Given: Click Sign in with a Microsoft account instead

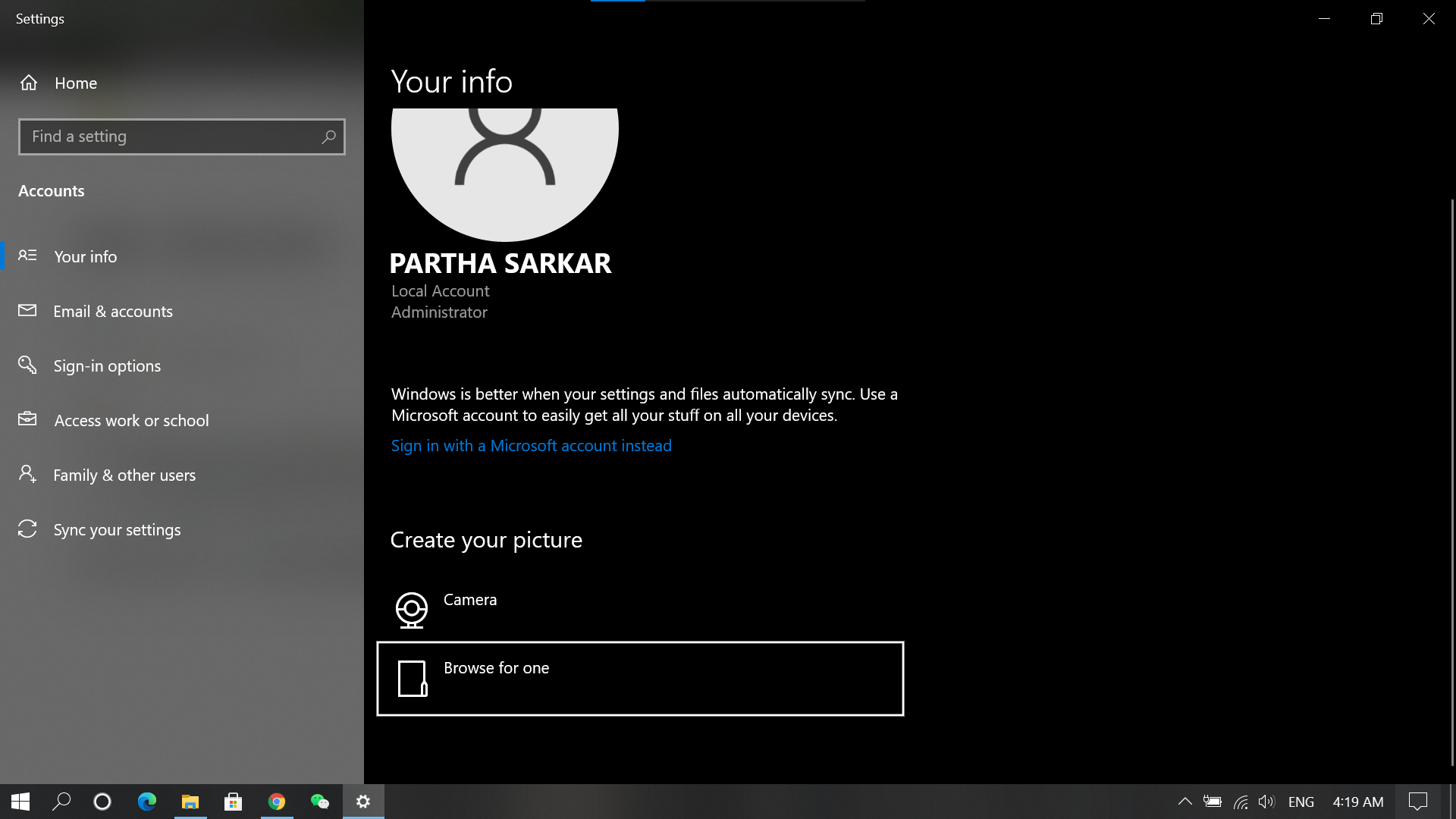Looking at the screenshot, I should point(531,445).
